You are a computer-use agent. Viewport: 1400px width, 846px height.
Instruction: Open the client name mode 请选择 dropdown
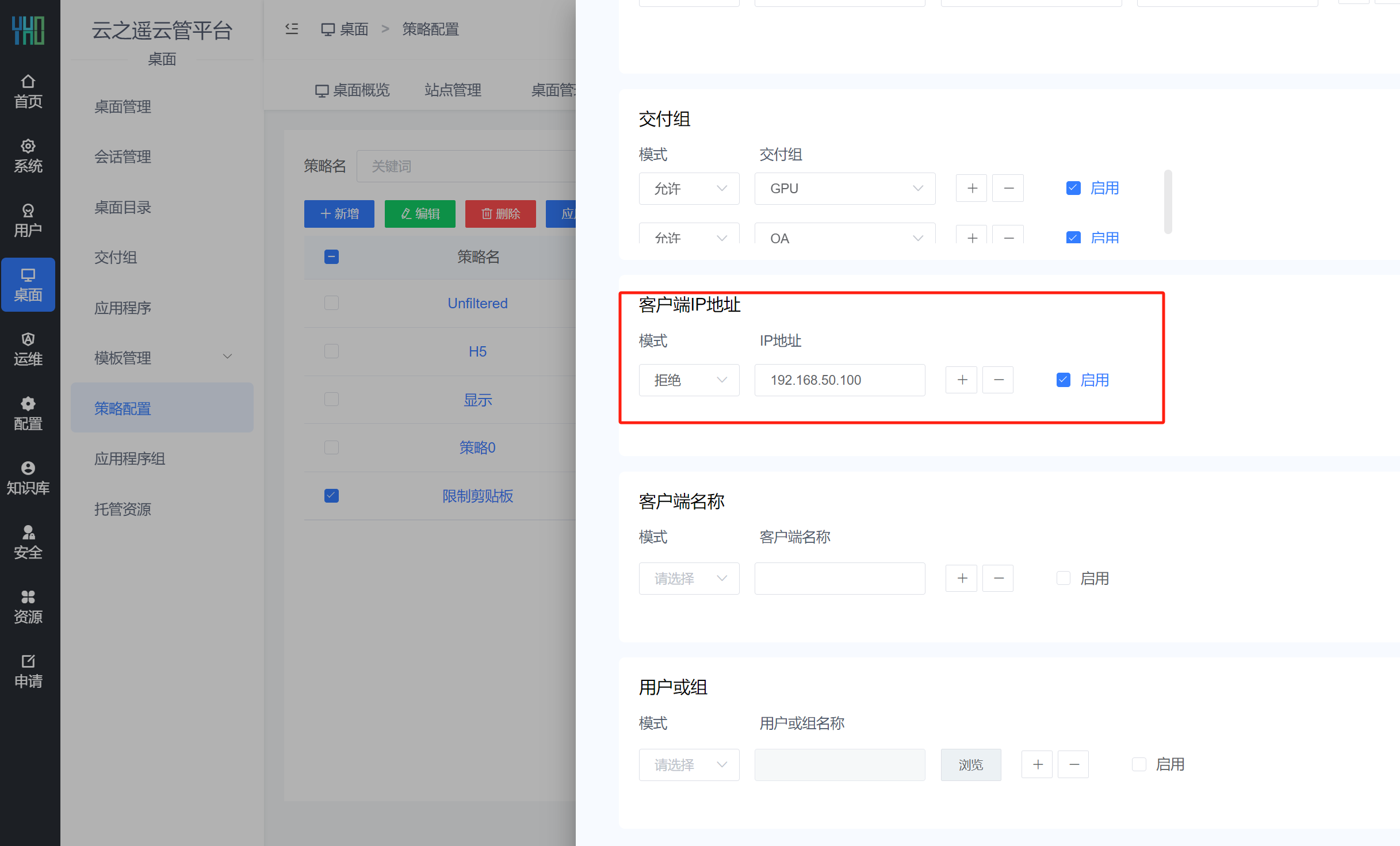tap(689, 579)
